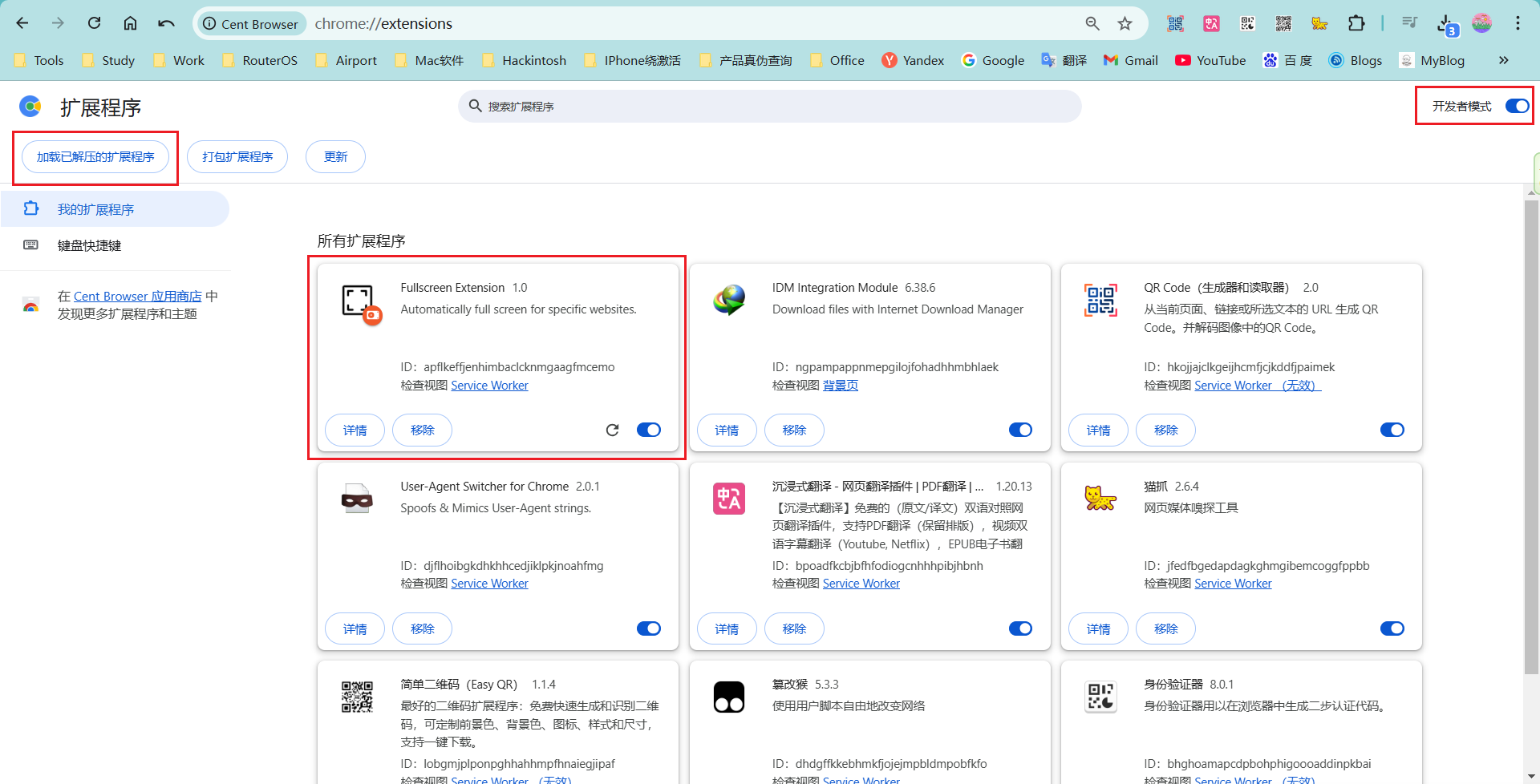Click the undo closed tab arrow
Image resolution: width=1540 pixels, height=784 pixels.
[166, 23]
